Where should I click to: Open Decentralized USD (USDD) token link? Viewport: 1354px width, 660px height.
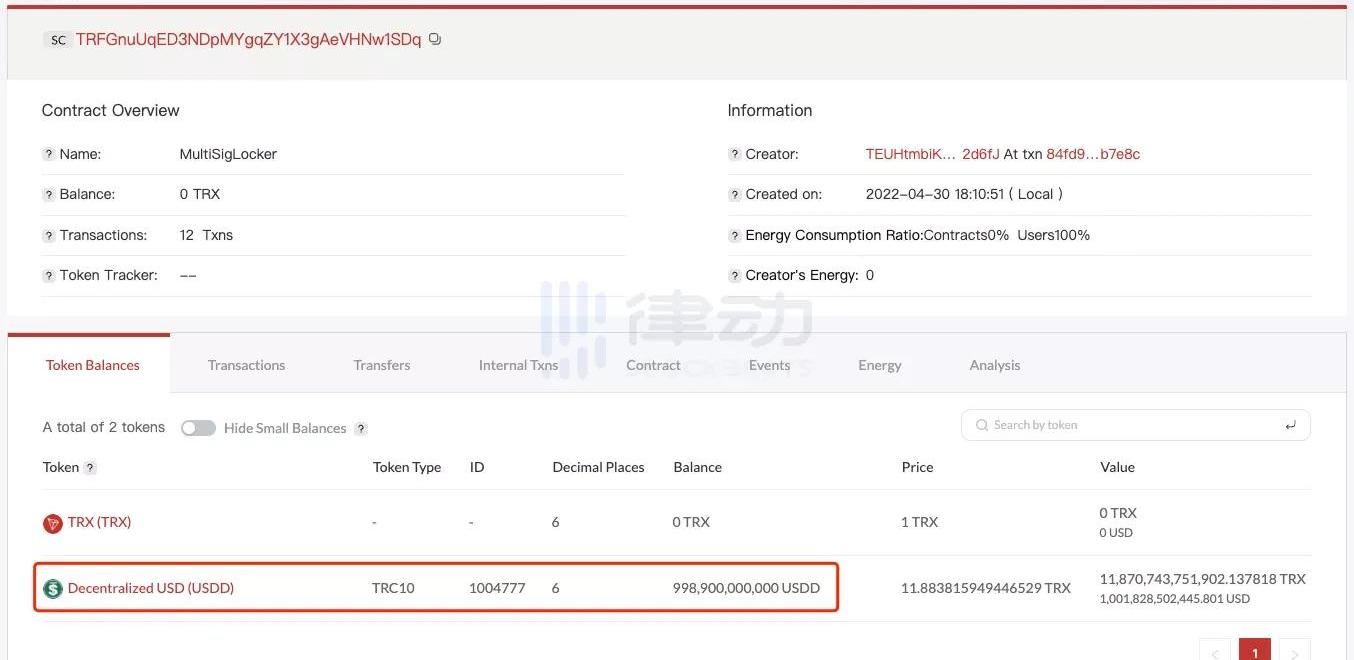pos(151,589)
